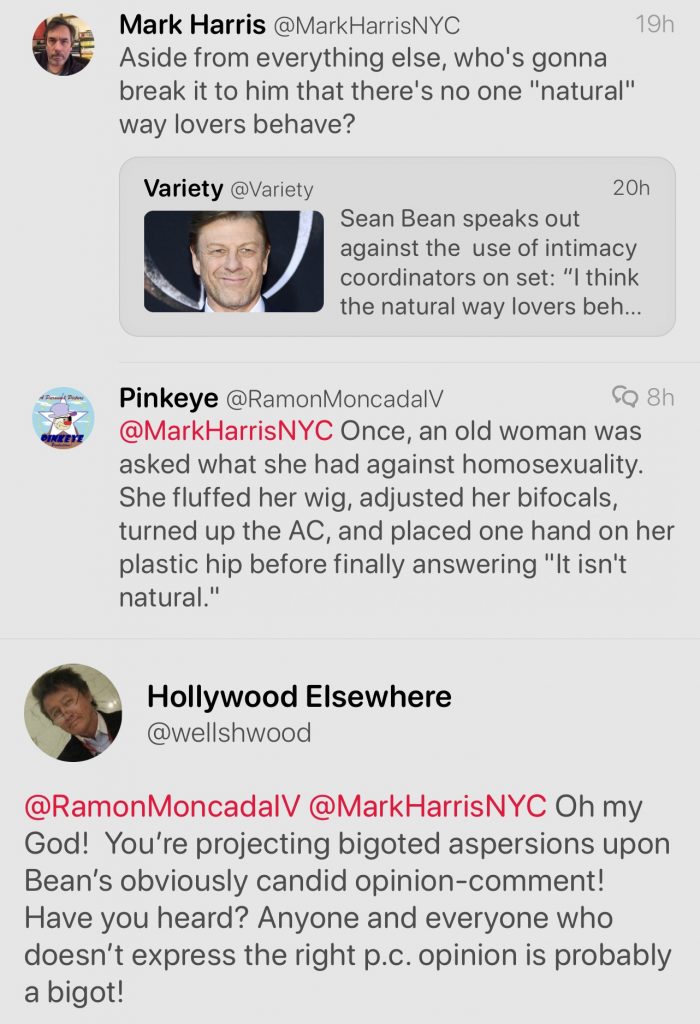Tap the @RamonMoncadaIV mention in Hollywood Elsewhere's reply
700x1024 pixels.
pos(162,806)
